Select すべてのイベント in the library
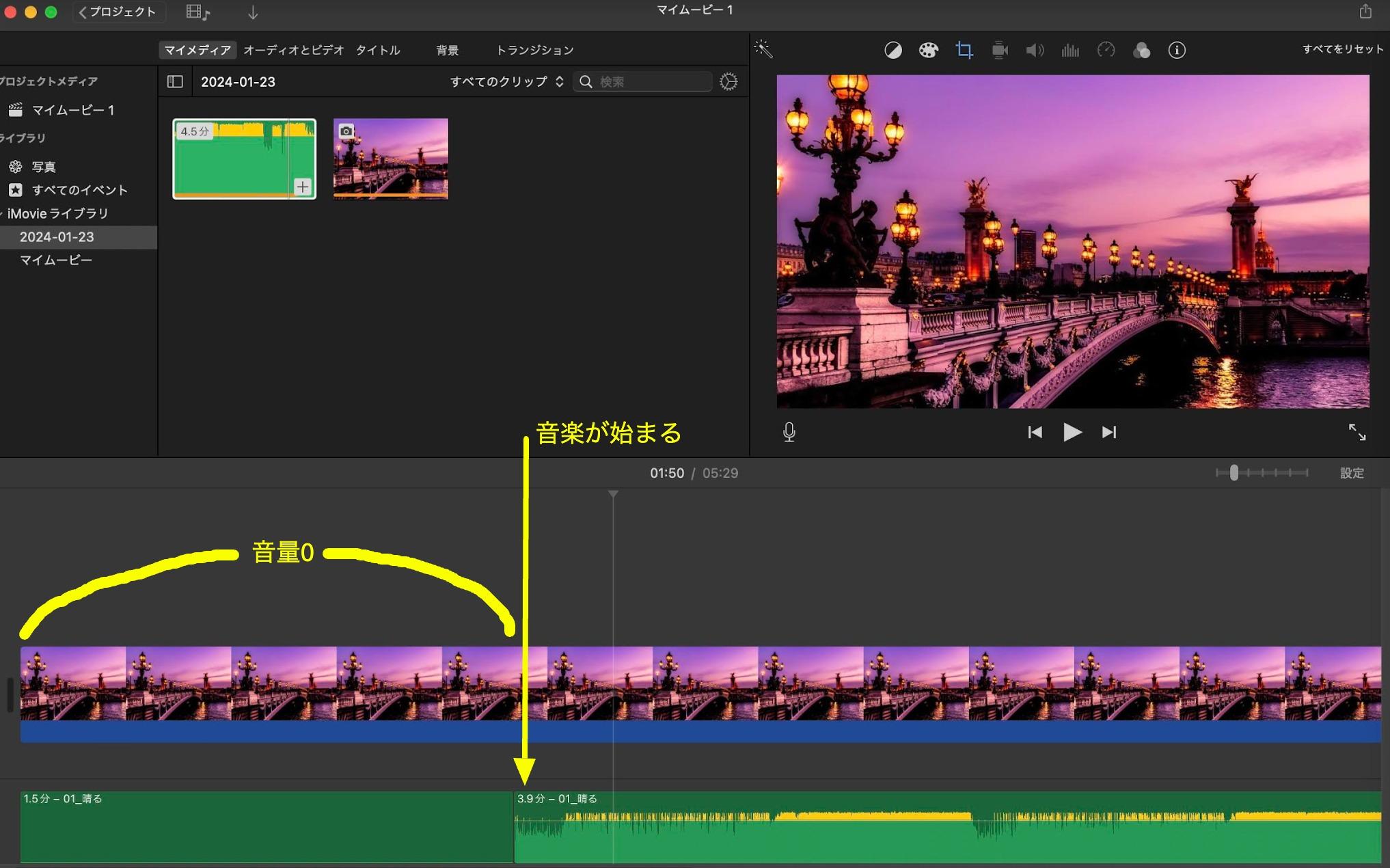The image size is (1390, 868). click(79, 190)
